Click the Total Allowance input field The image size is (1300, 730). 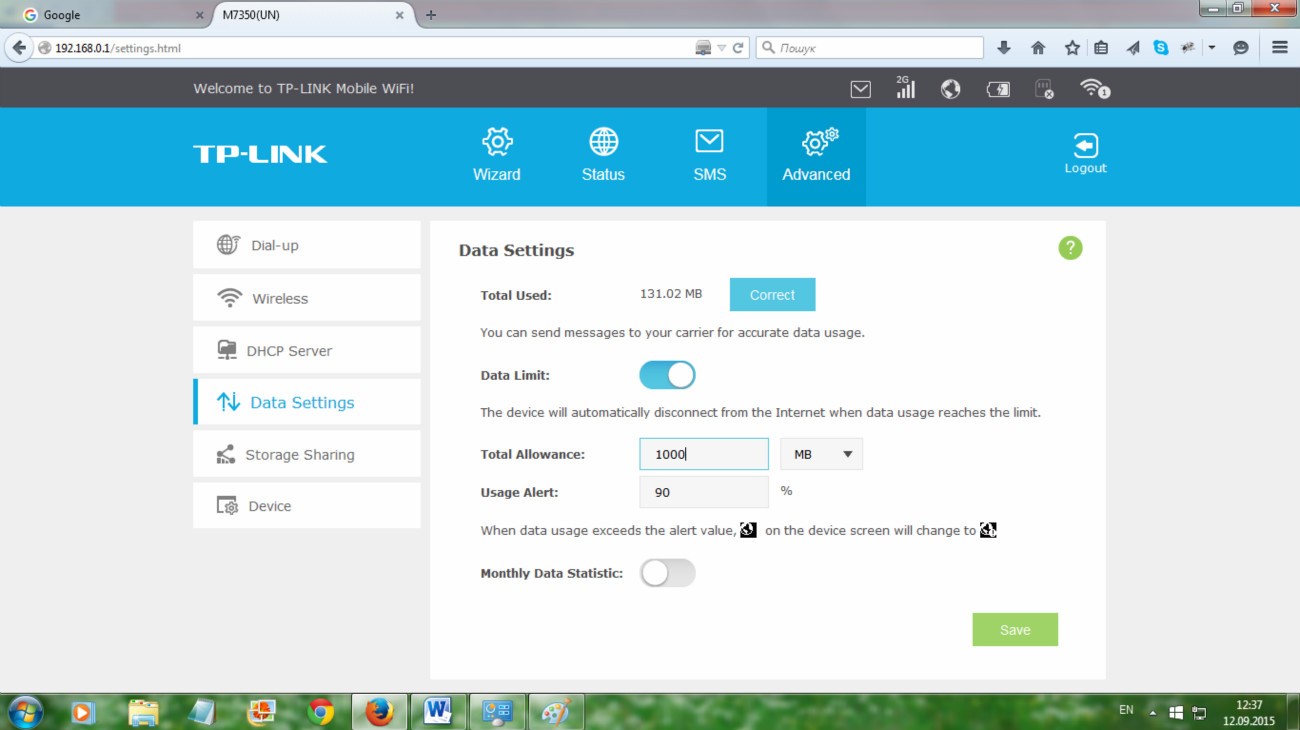(x=704, y=454)
